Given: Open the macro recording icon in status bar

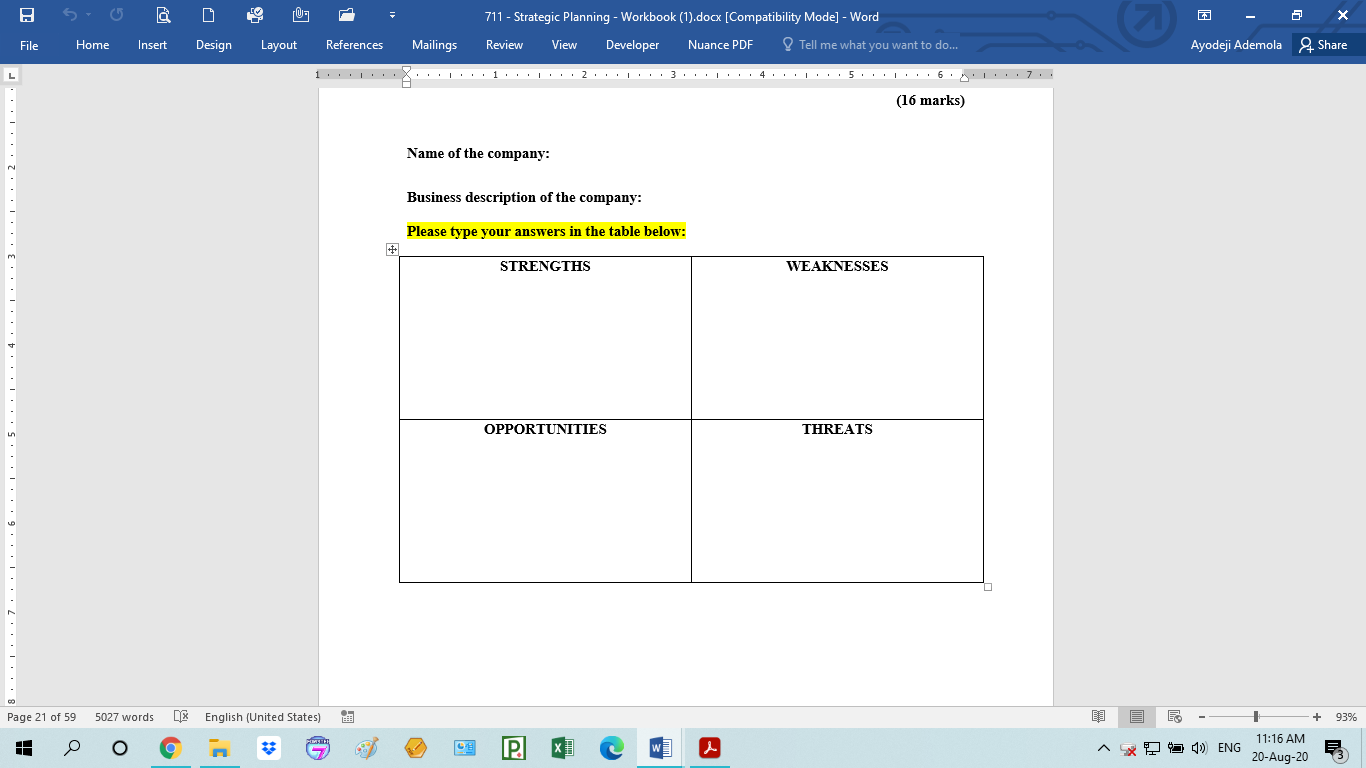Looking at the screenshot, I should [x=347, y=716].
